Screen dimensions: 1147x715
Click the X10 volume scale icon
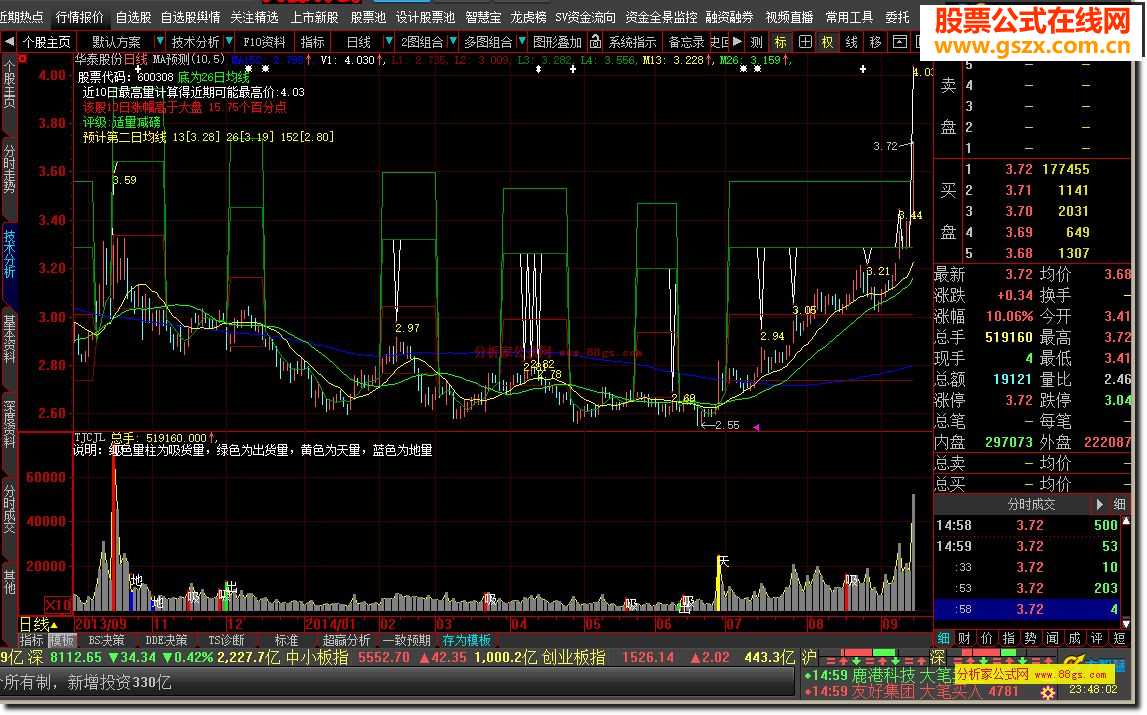[x=60, y=606]
